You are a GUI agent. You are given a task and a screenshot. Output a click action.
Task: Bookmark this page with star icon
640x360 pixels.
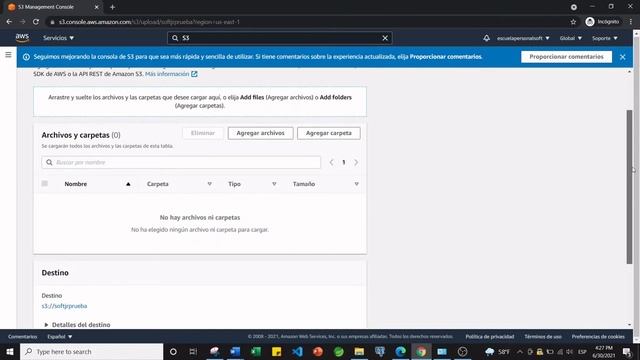(573, 22)
